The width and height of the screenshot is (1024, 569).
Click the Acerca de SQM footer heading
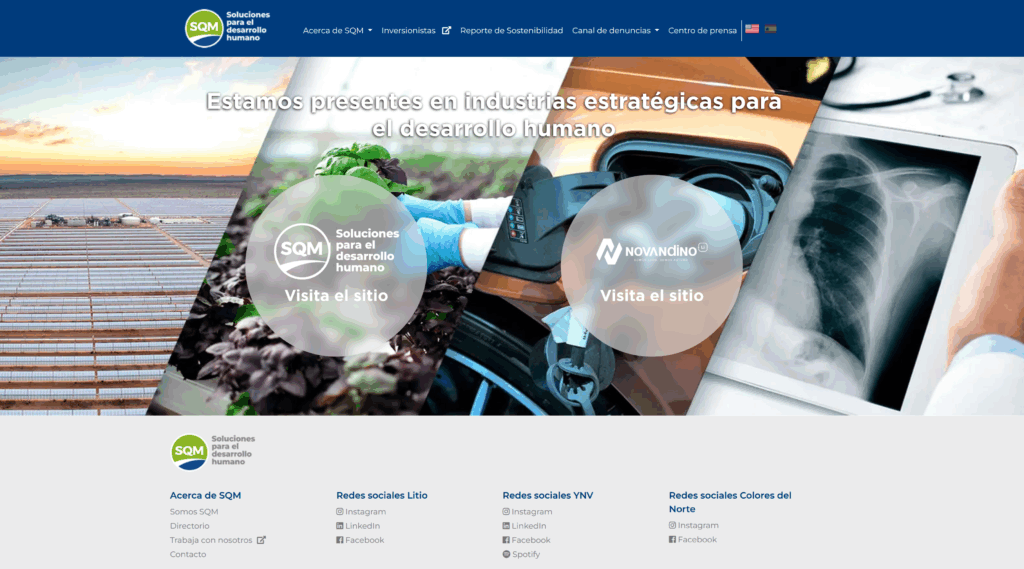tap(205, 495)
